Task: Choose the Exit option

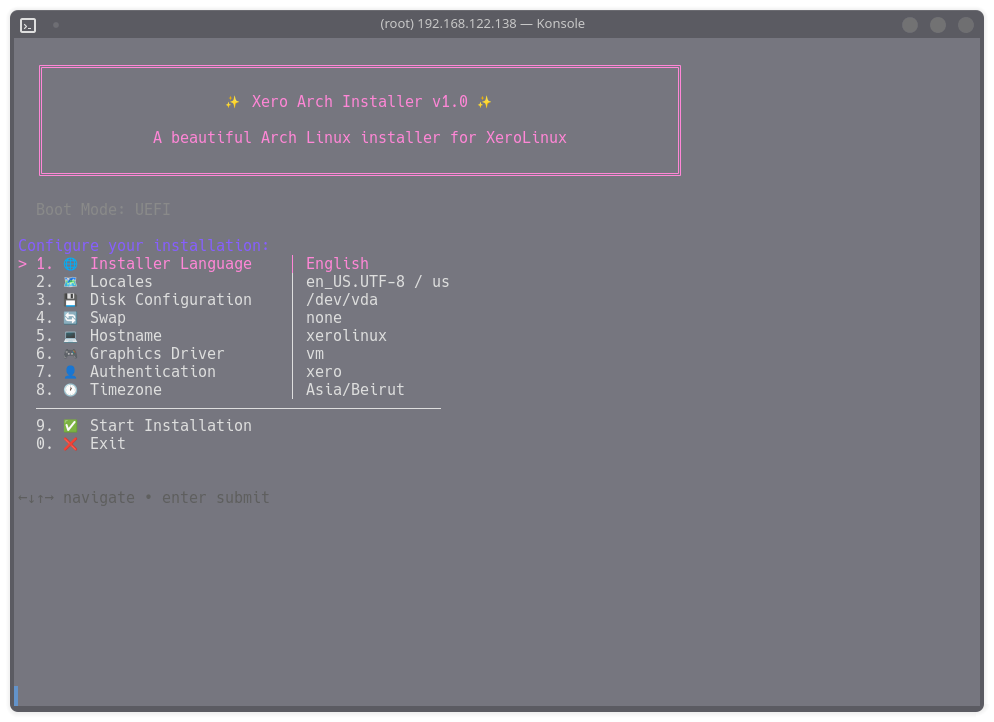Action: (x=108, y=444)
